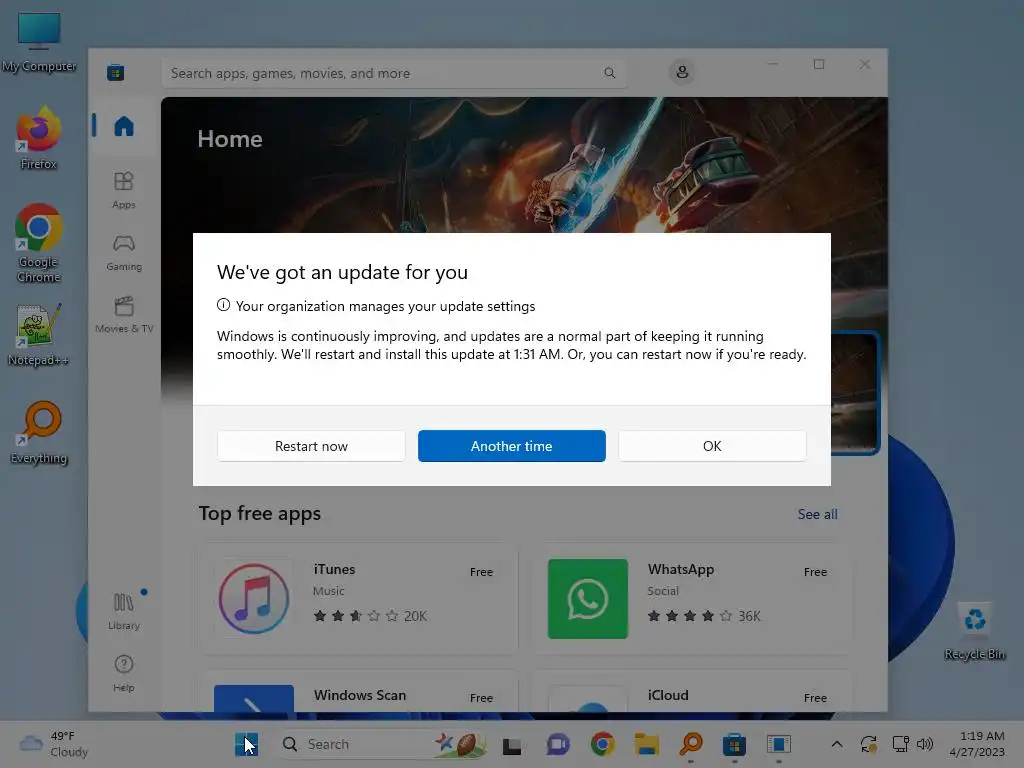Open the Library in Store sidebar
This screenshot has height=768, width=1024.
(x=123, y=611)
